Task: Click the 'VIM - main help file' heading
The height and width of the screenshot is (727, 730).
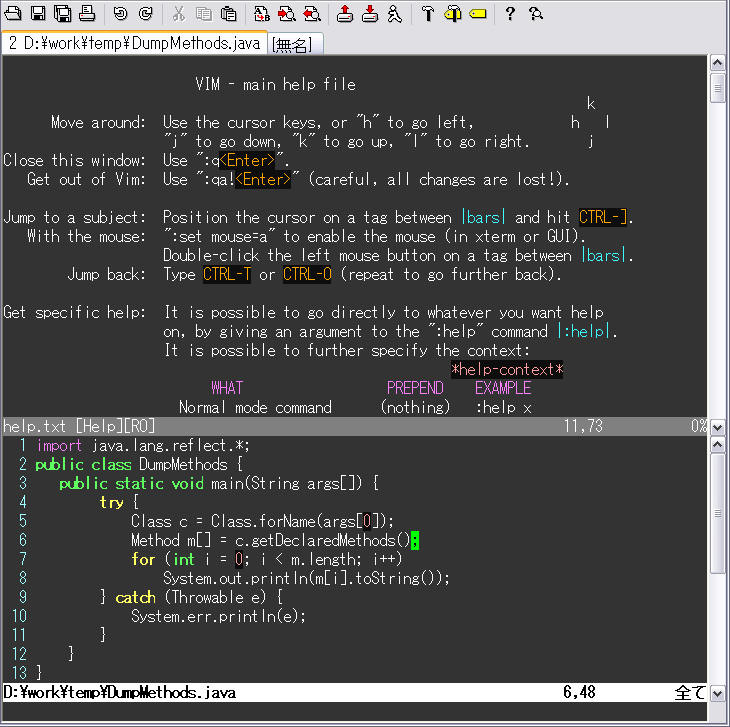Action: [x=276, y=84]
